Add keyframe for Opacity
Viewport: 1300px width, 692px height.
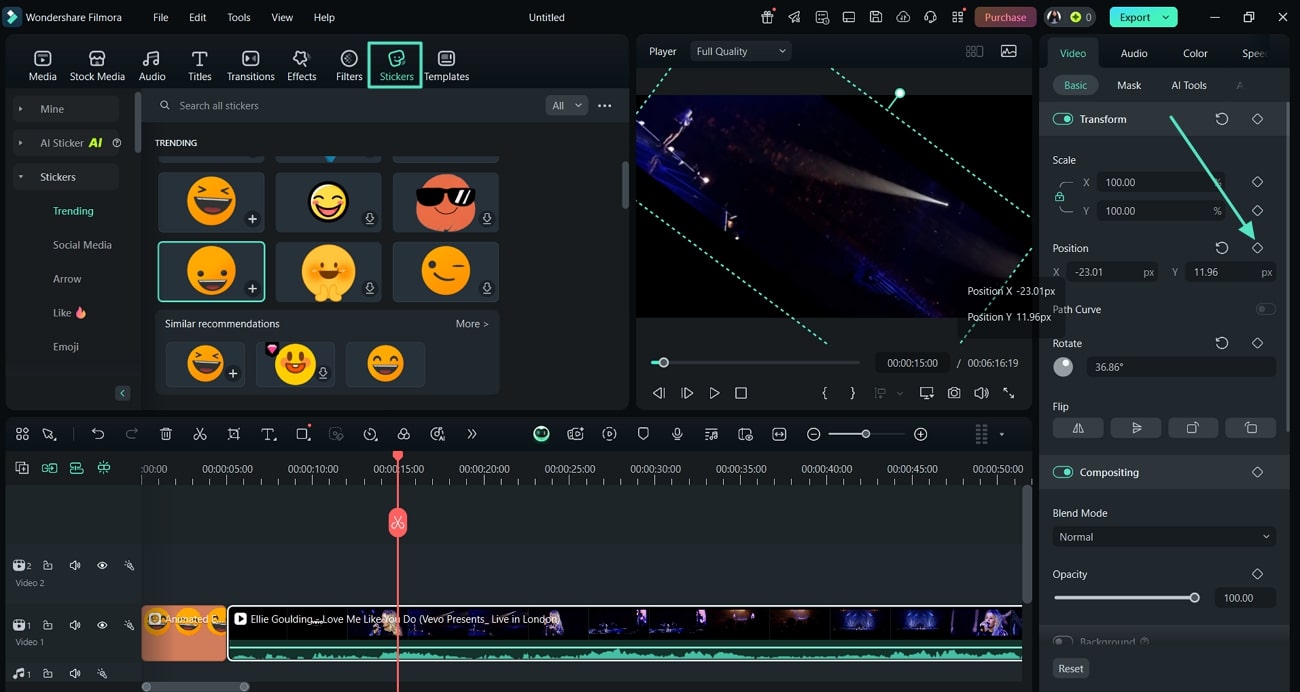(1257, 574)
